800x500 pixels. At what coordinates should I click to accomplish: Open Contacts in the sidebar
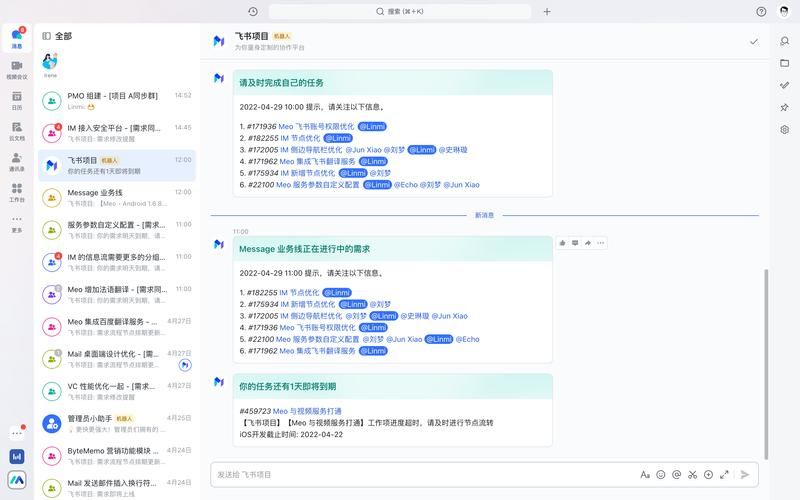point(17,162)
